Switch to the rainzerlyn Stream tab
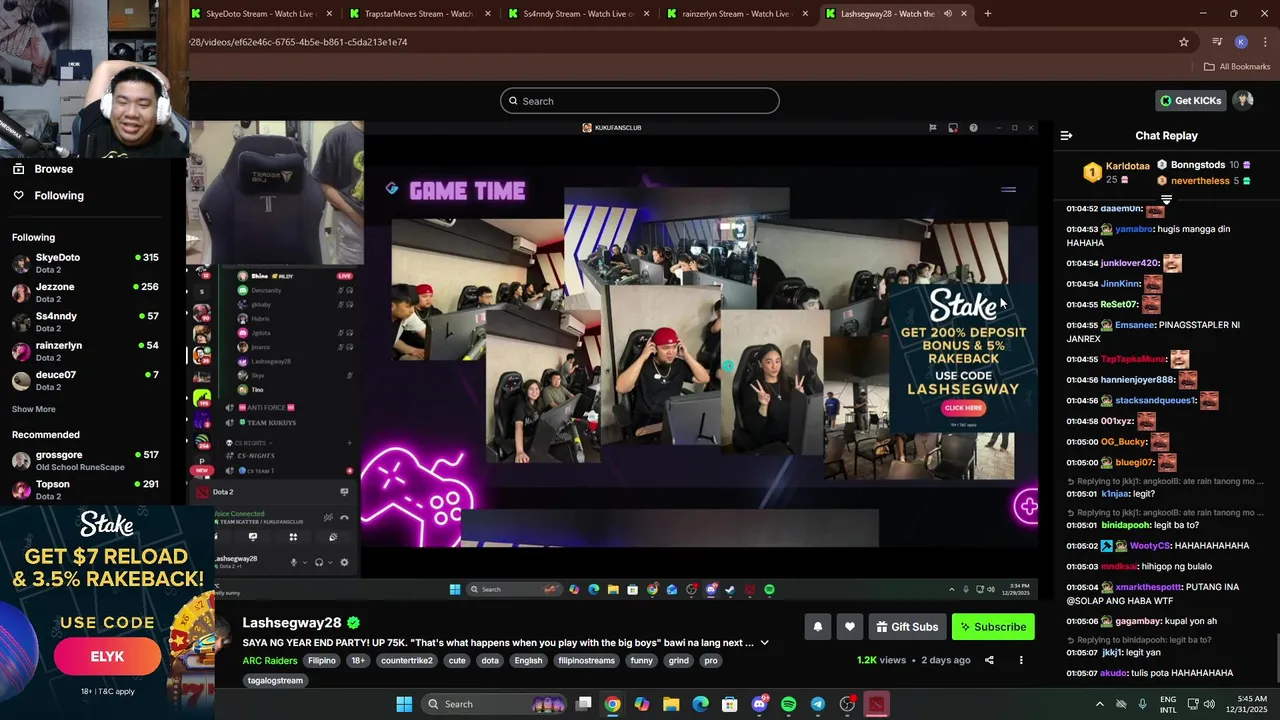Image resolution: width=1280 pixels, height=720 pixels. pyautogui.click(x=735, y=14)
